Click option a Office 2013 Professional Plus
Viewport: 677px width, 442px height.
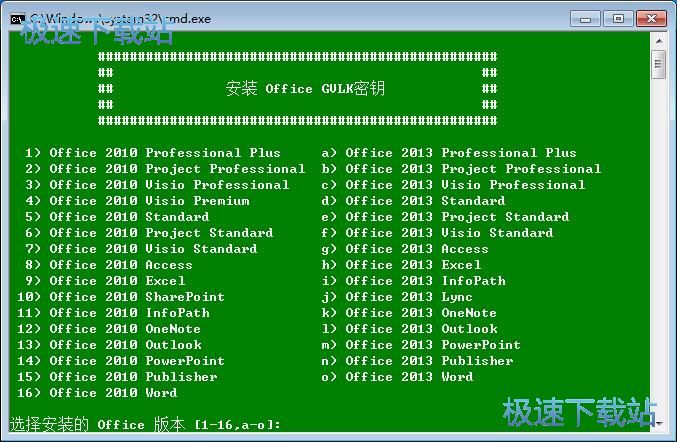[449, 153]
